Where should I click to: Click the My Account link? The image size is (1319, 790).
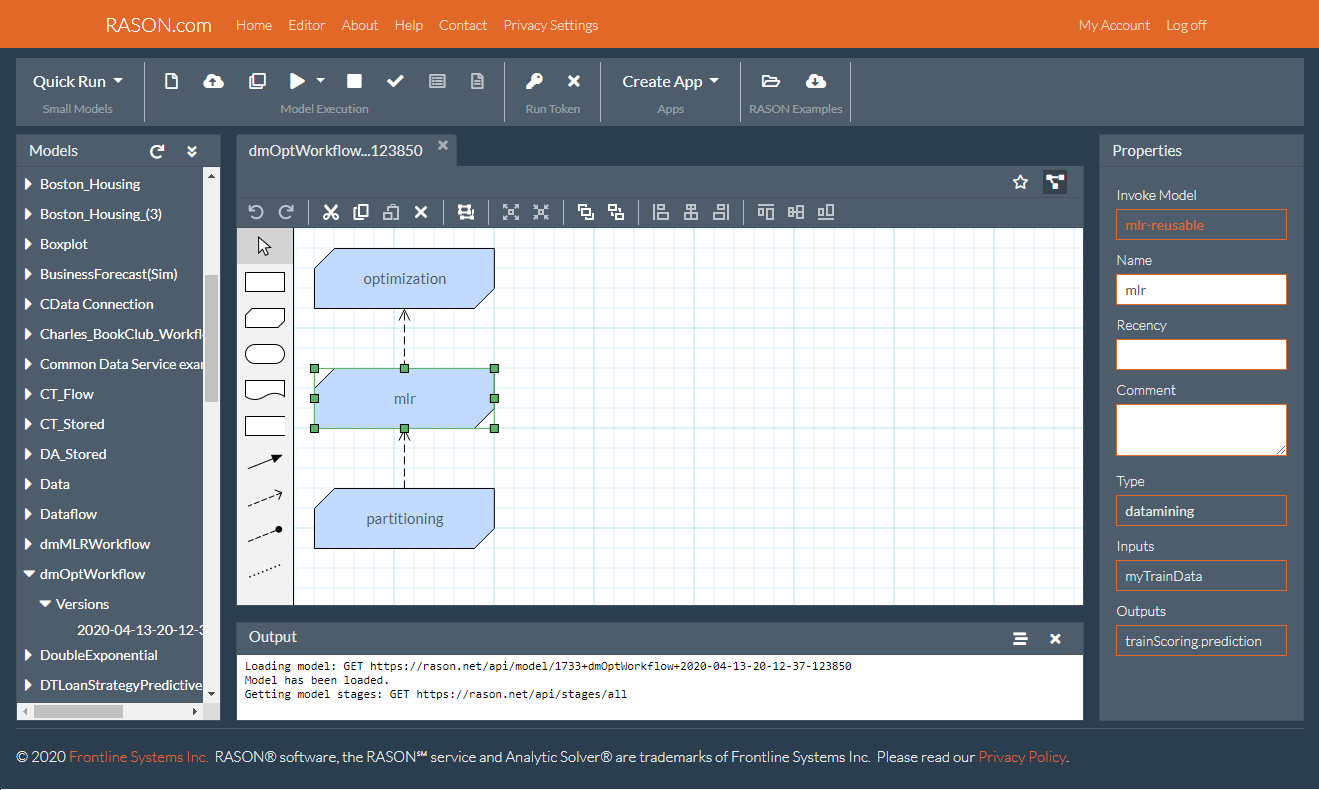click(x=1114, y=25)
